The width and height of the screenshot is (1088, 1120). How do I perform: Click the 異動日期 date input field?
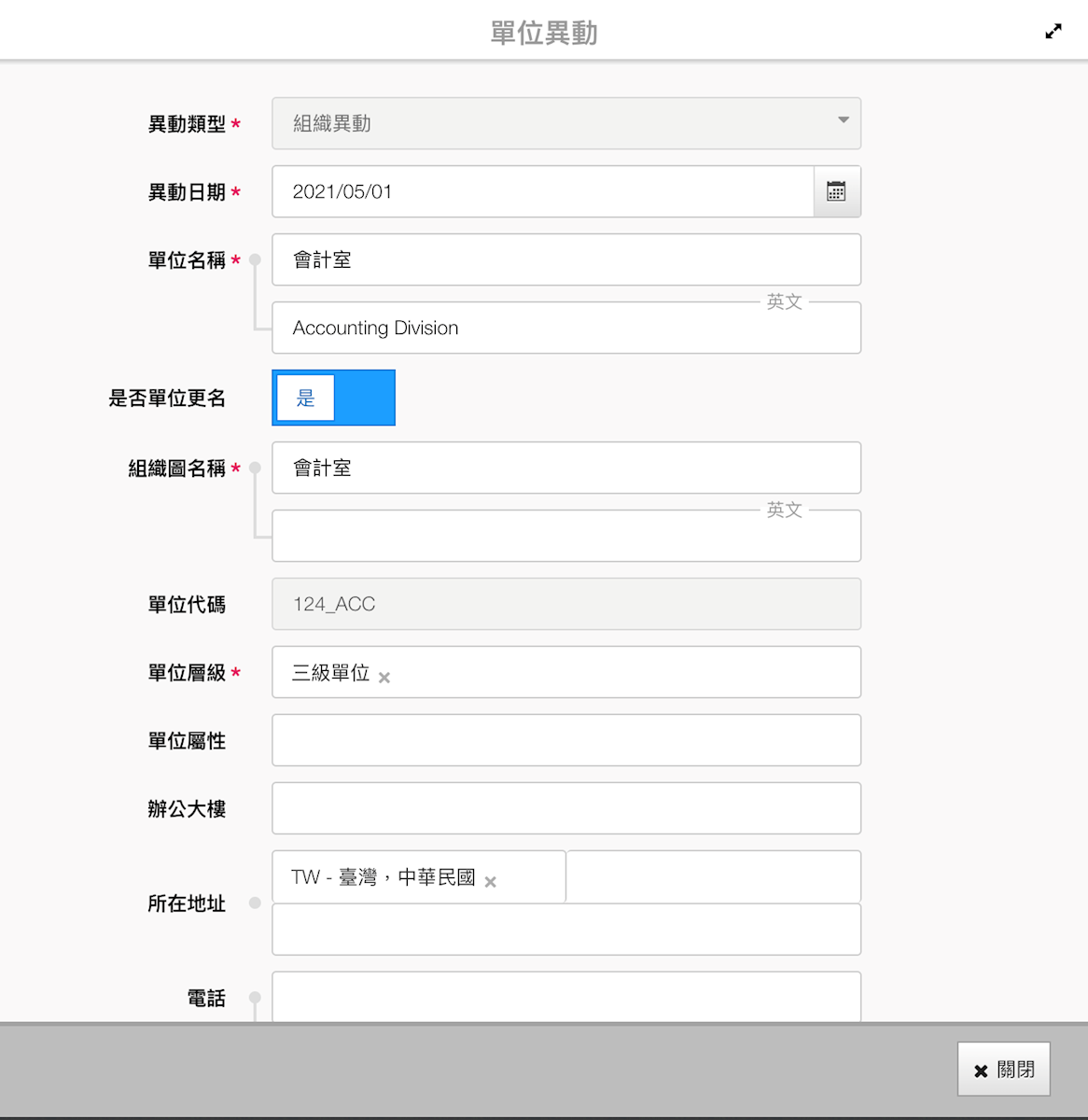[x=542, y=191]
